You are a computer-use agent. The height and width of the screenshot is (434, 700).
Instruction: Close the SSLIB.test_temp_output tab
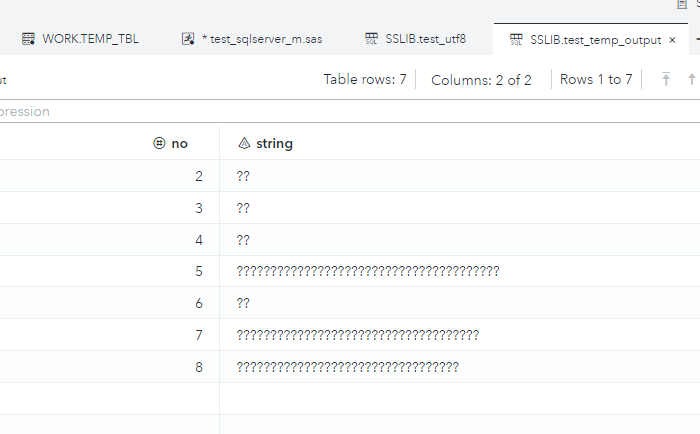pos(672,40)
